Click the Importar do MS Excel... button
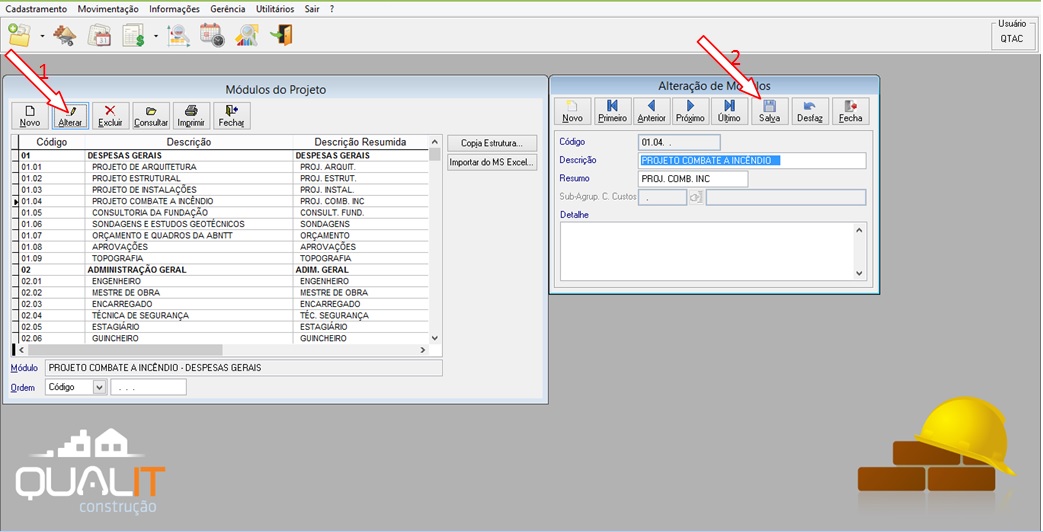This screenshot has width=1043, height=532. (492, 162)
